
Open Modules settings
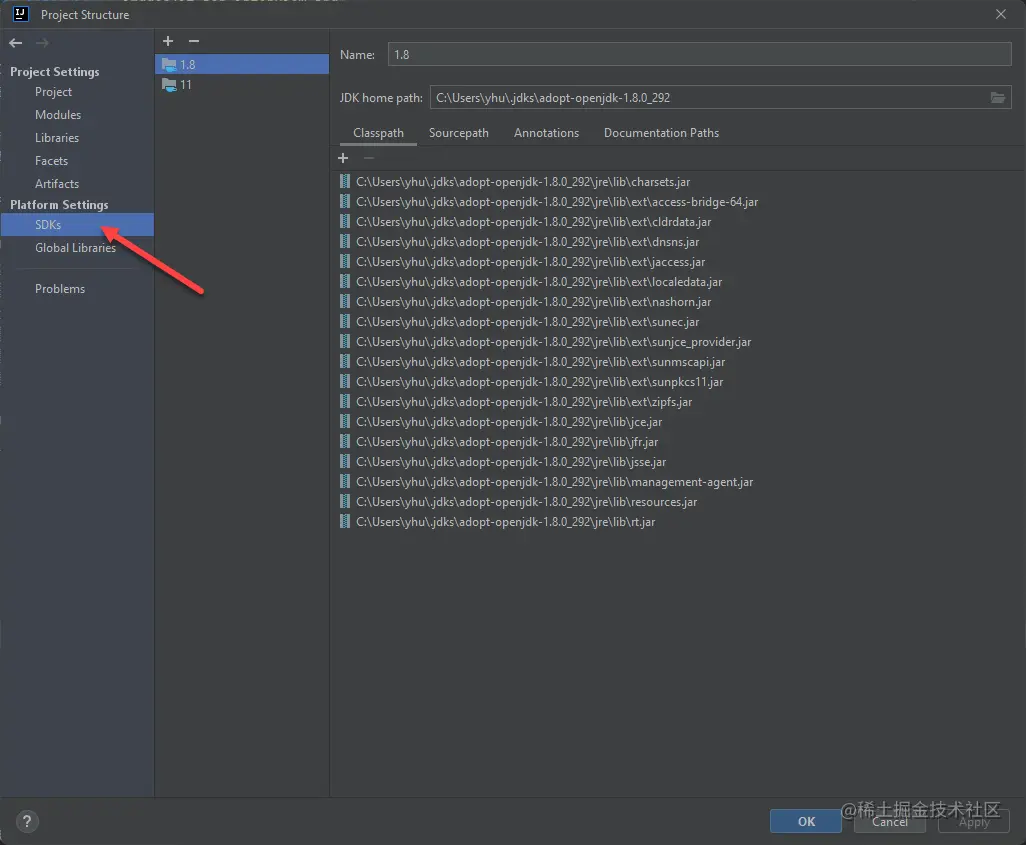(58, 115)
